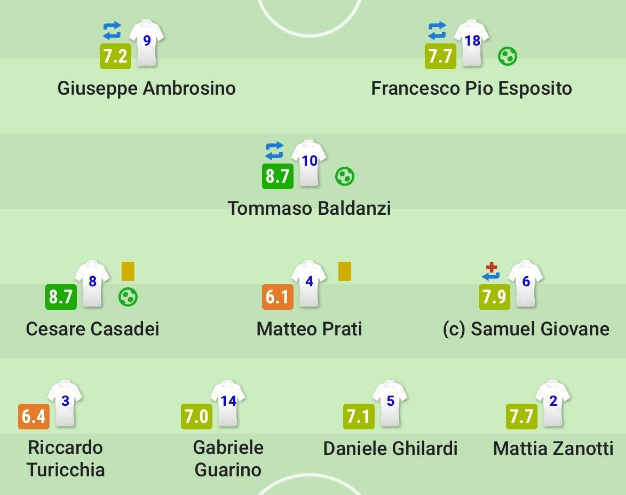Click Matteo Prati's 6.1 rating badge
This screenshot has height=495, width=626.
(277, 297)
